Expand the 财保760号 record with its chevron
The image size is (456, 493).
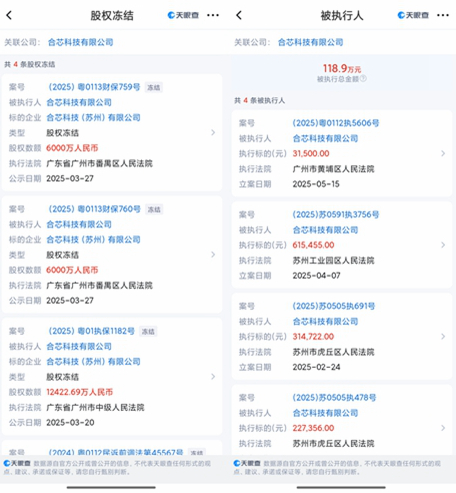213,254
